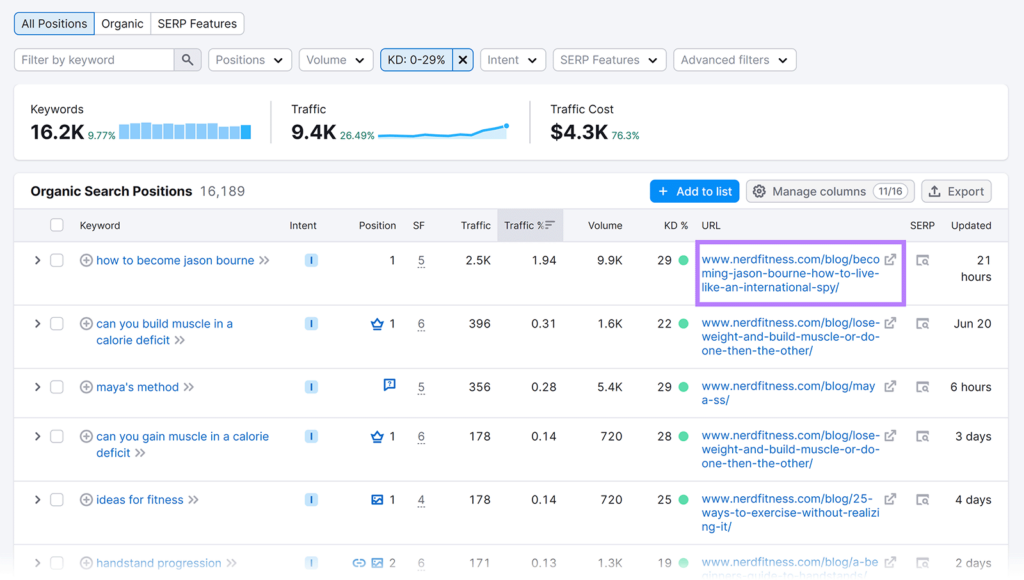Click featured snippet icon in "maya's method" row
The width and height of the screenshot is (1024, 580).
coord(389,385)
